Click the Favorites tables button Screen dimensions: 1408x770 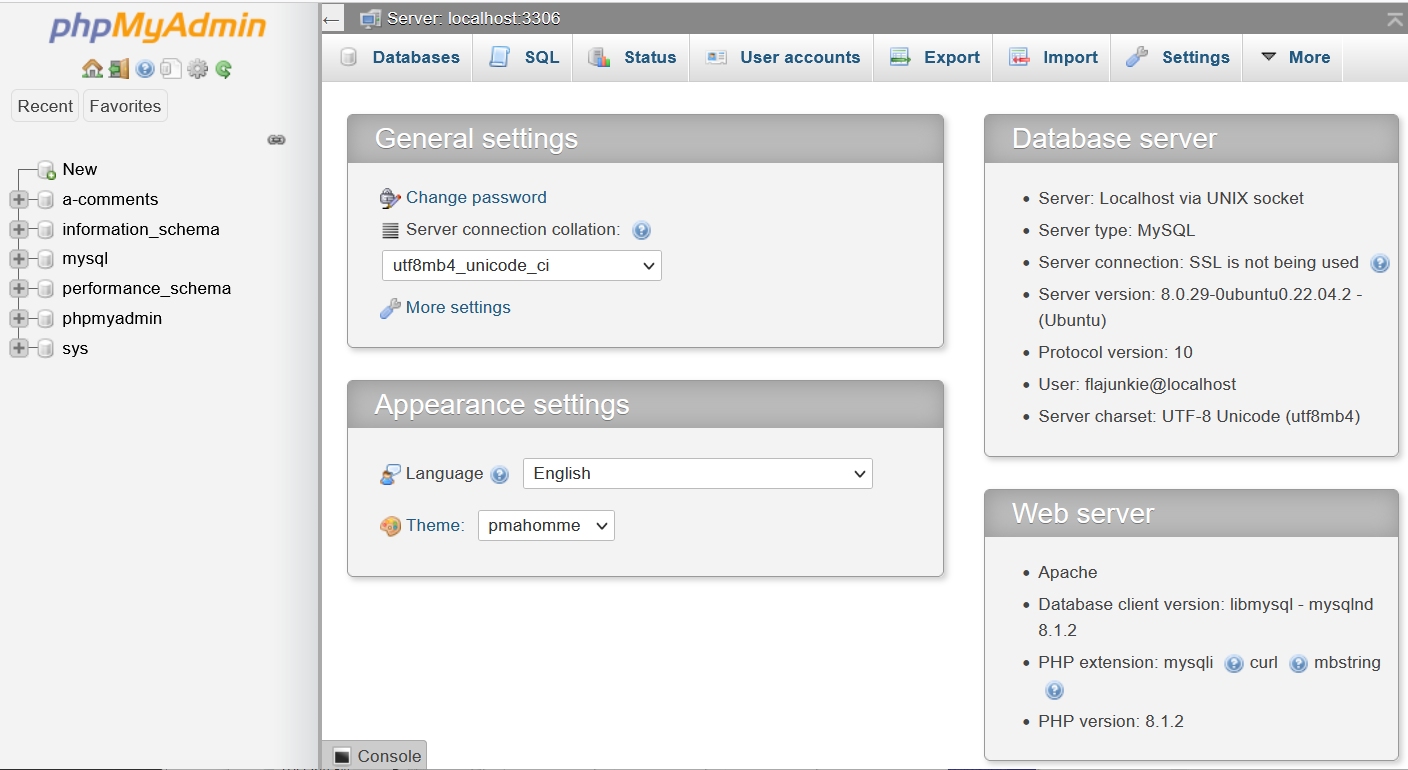(125, 106)
